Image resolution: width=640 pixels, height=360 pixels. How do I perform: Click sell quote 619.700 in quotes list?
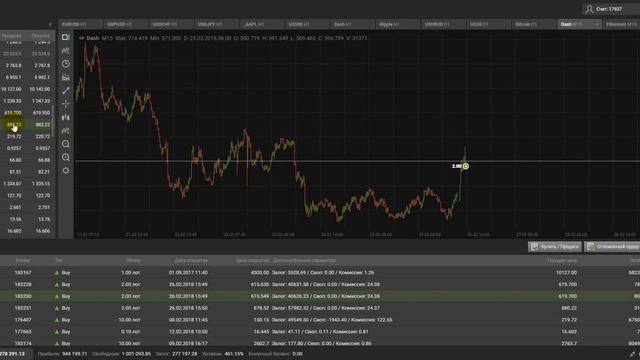[13, 113]
